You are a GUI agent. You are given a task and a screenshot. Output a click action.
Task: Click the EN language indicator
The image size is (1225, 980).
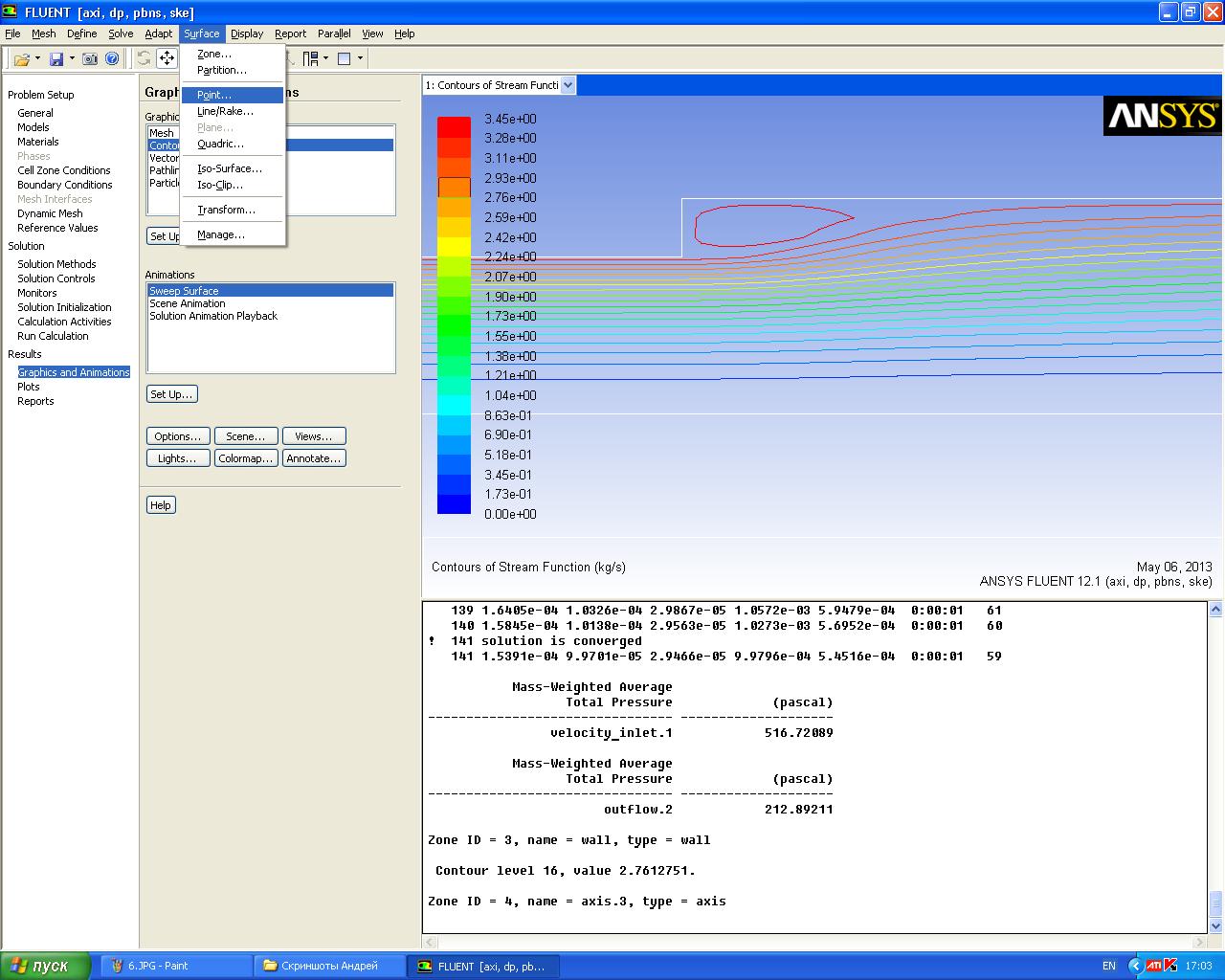click(x=1109, y=966)
